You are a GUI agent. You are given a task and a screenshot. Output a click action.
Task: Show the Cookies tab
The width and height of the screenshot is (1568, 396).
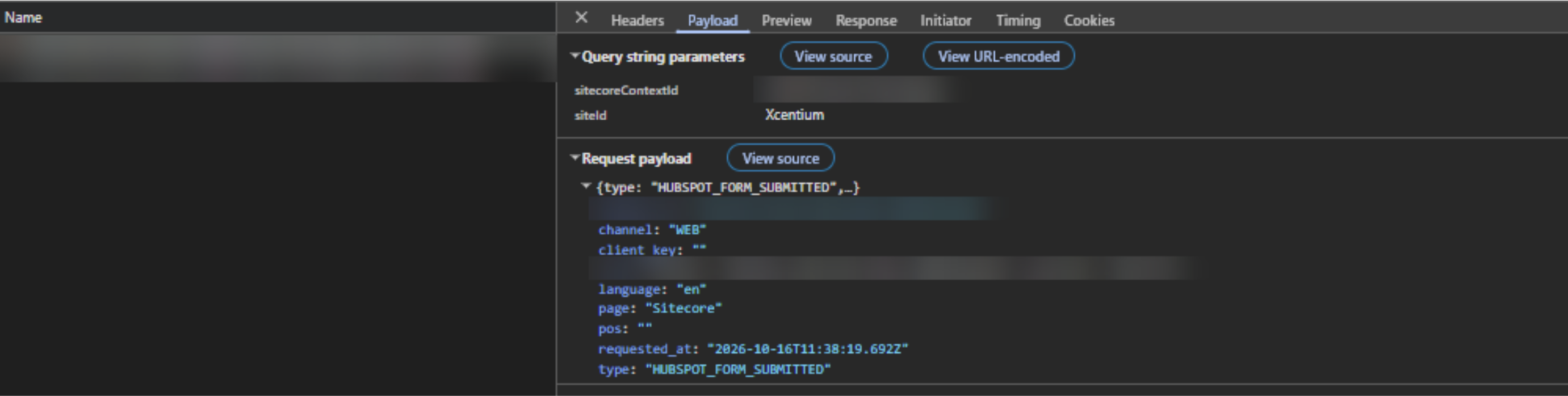point(1089,20)
